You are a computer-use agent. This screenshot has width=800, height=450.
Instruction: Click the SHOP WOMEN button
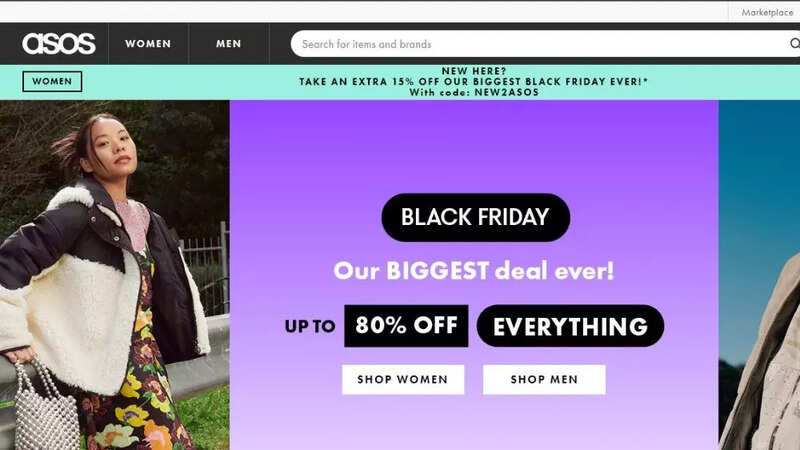(x=403, y=379)
